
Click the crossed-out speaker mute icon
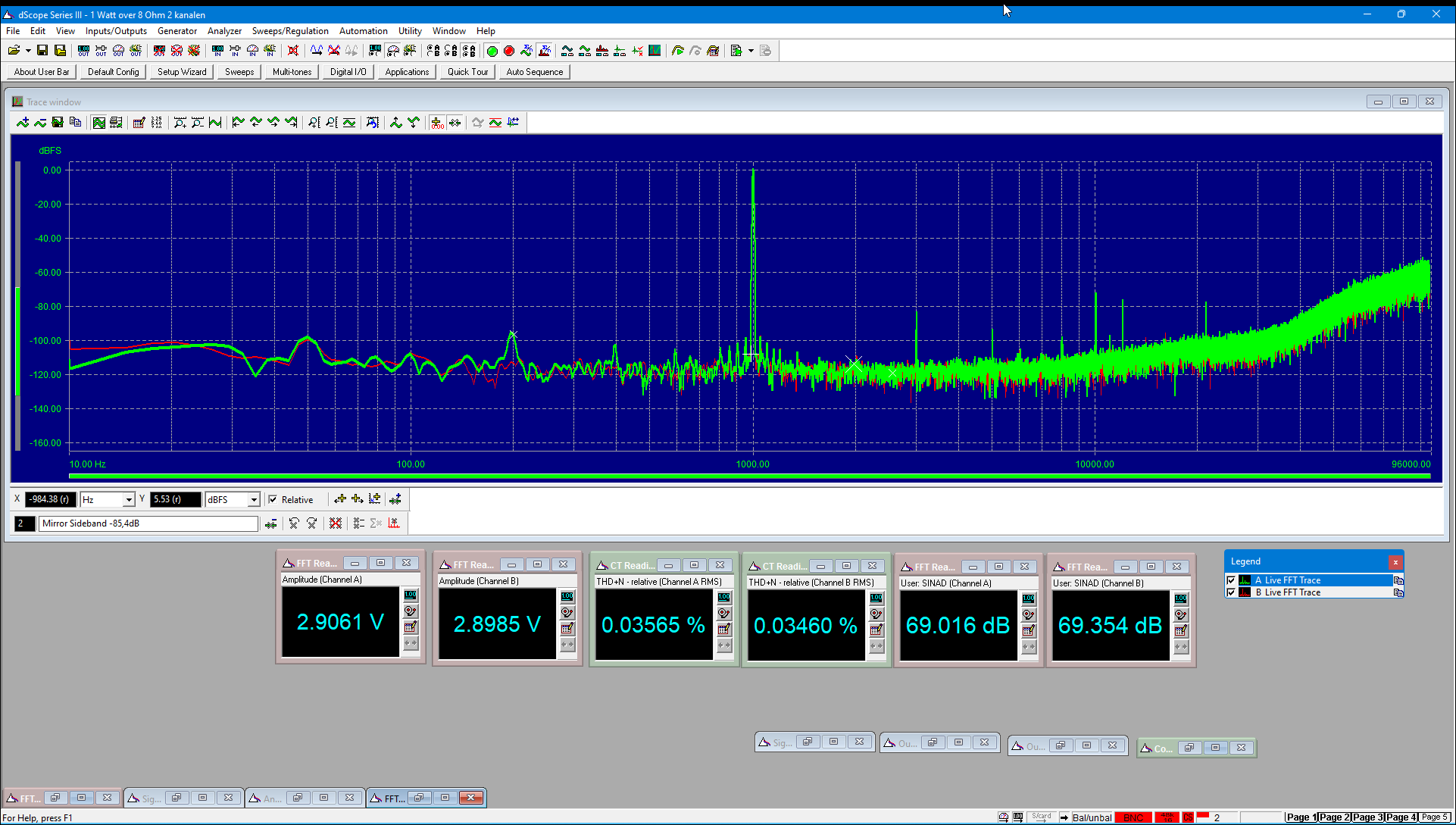[x=293, y=51]
